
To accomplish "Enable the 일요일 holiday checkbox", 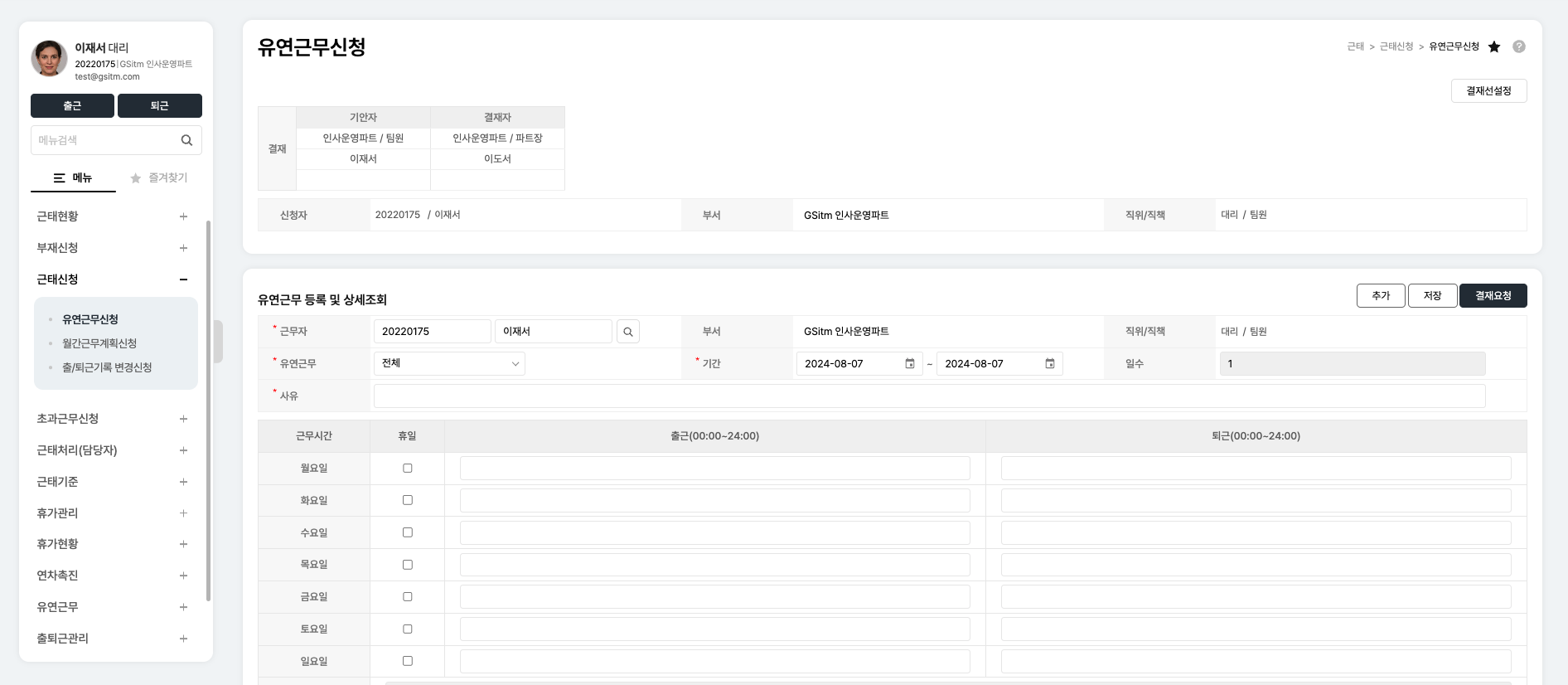I will click(x=407, y=661).
